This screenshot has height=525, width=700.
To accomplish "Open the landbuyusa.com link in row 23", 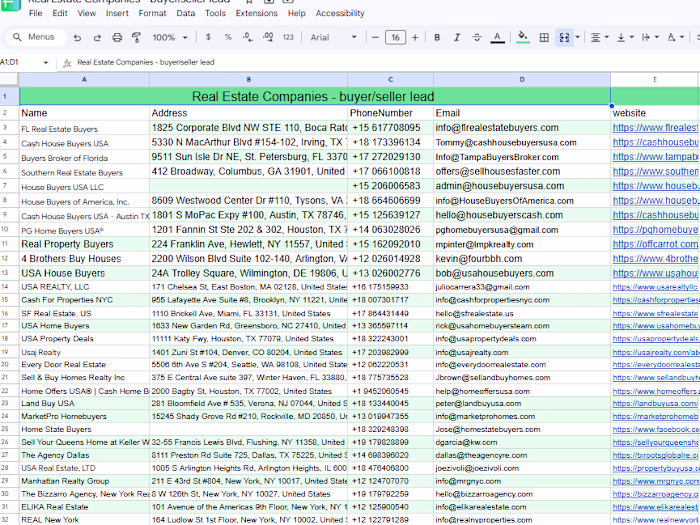I will click(654, 403).
